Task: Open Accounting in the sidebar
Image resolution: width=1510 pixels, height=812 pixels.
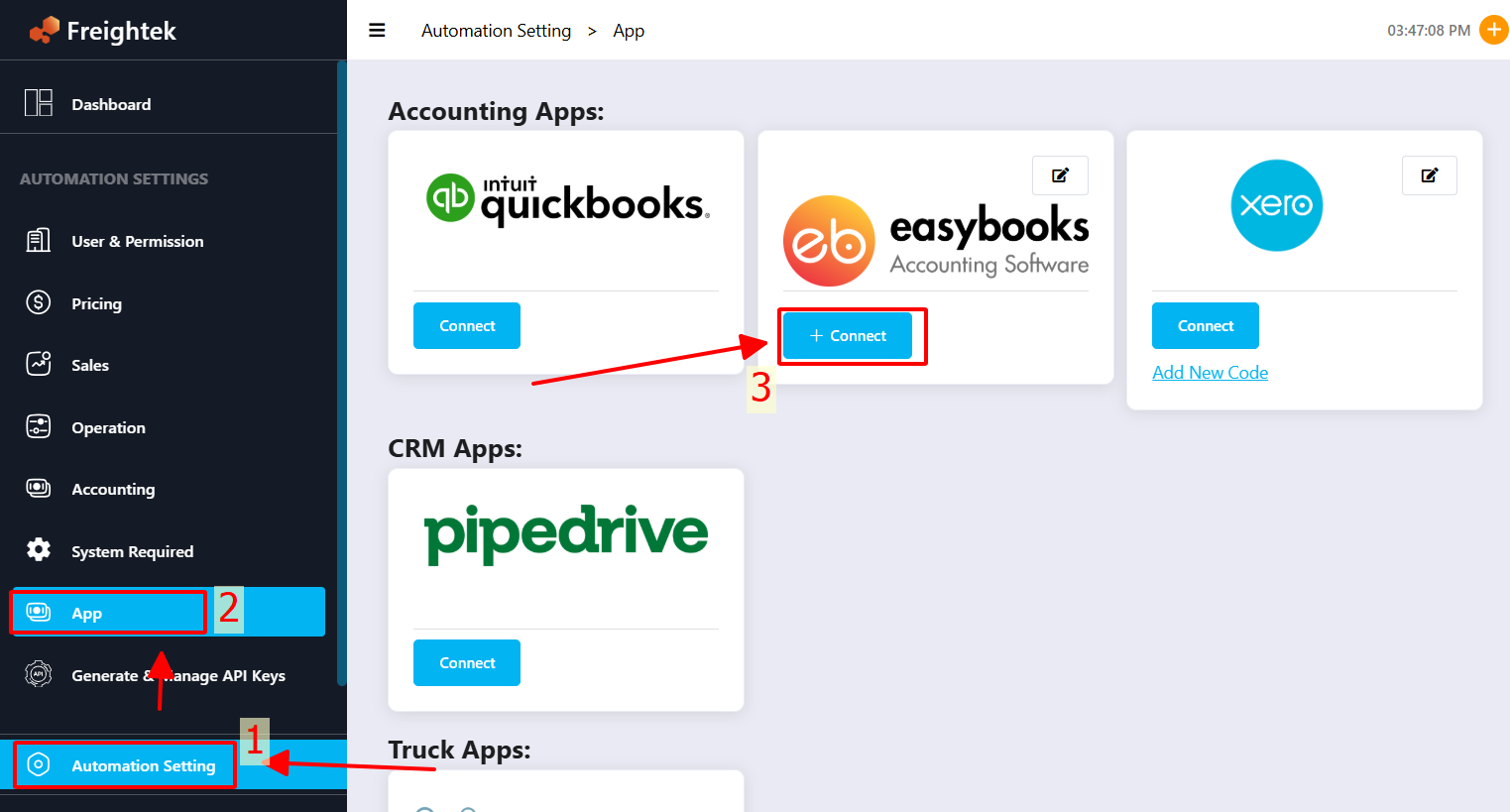Action: coord(169,489)
